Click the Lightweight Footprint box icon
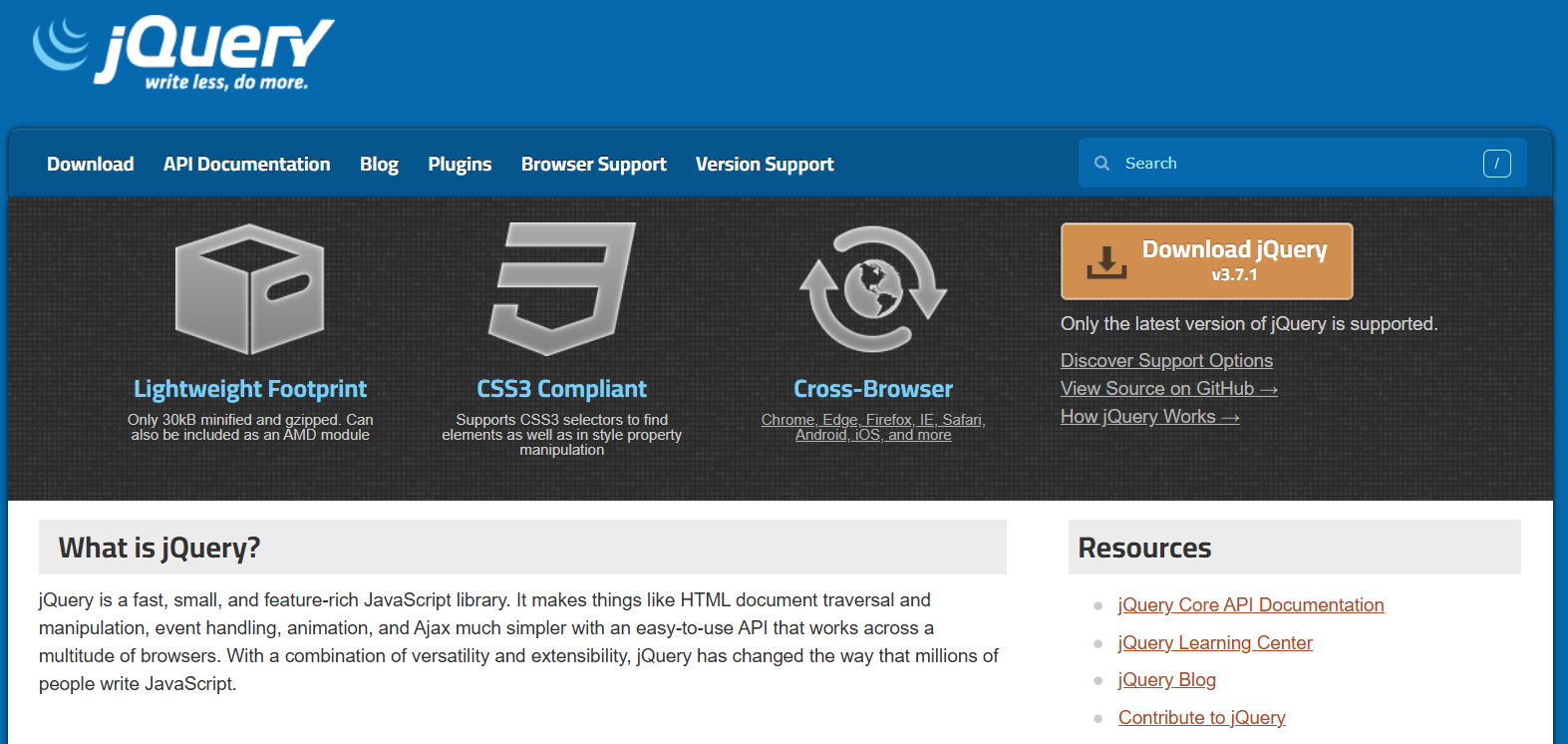This screenshot has height=744, width=1568. point(250,289)
